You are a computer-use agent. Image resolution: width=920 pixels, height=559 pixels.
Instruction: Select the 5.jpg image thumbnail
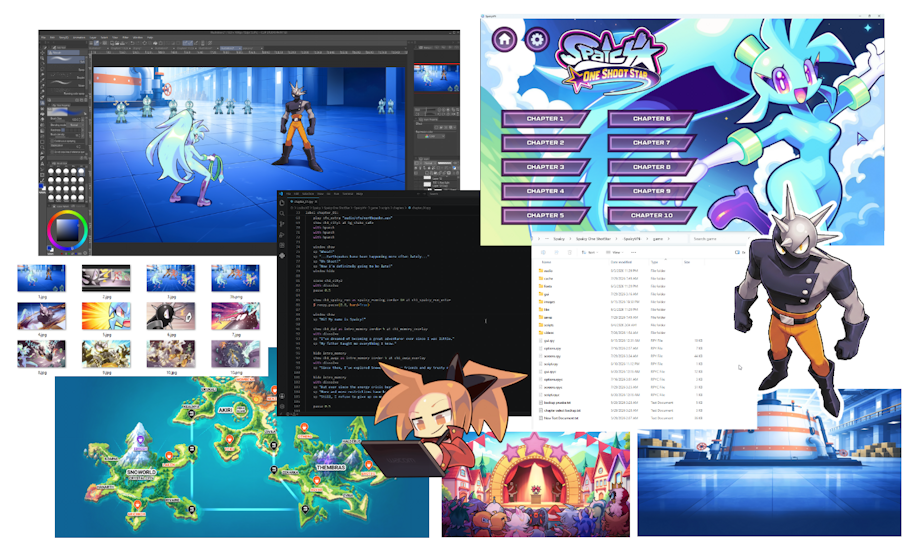pos(106,316)
